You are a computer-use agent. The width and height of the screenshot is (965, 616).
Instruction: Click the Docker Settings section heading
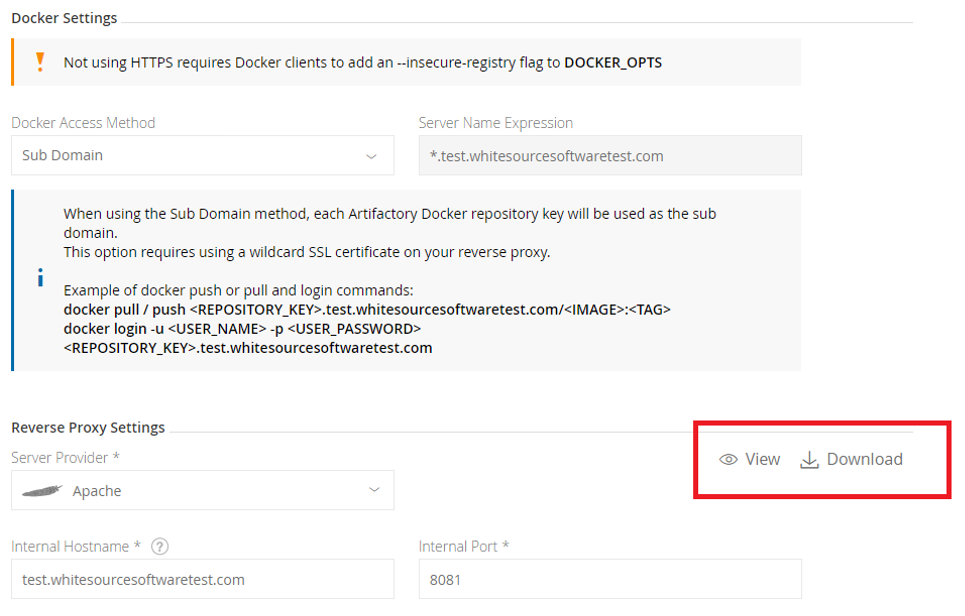click(64, 18)
